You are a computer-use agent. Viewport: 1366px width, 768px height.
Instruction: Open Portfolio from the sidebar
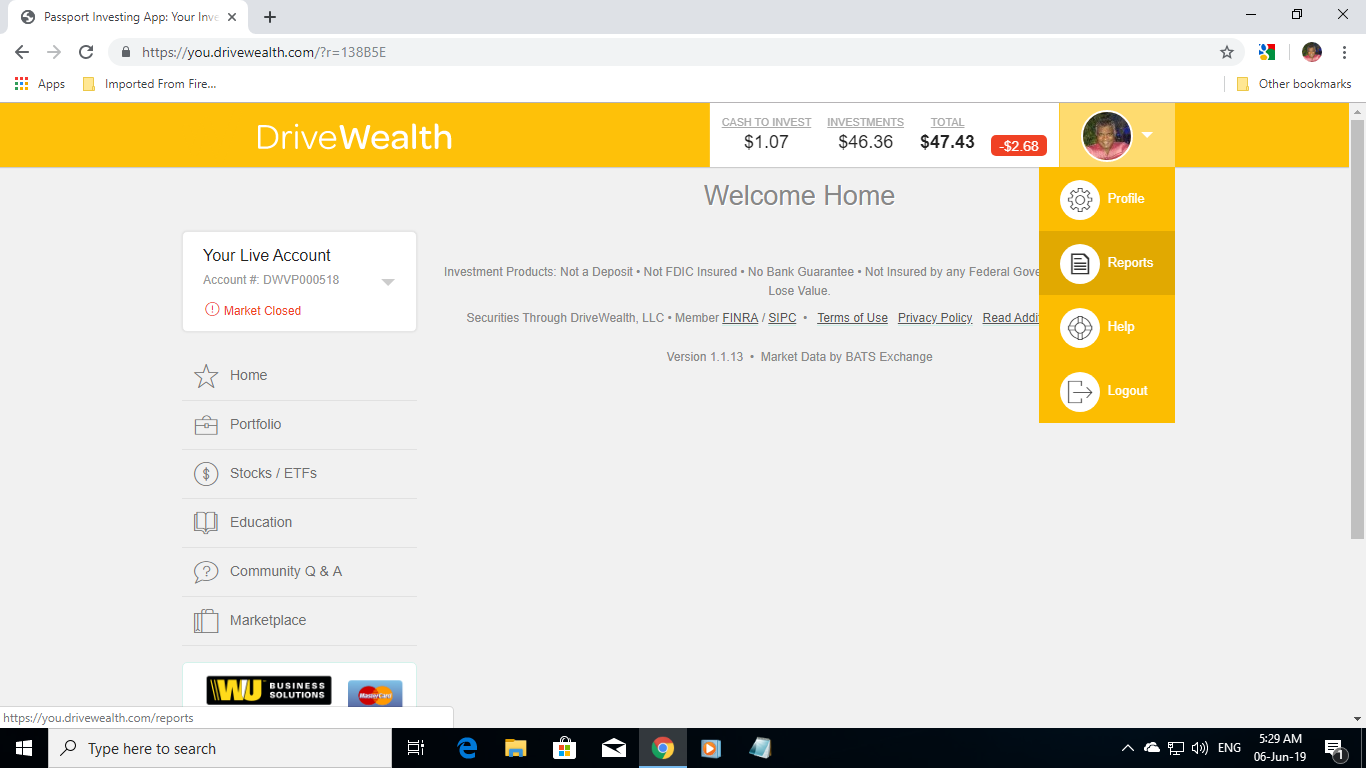tap(299, 425)
